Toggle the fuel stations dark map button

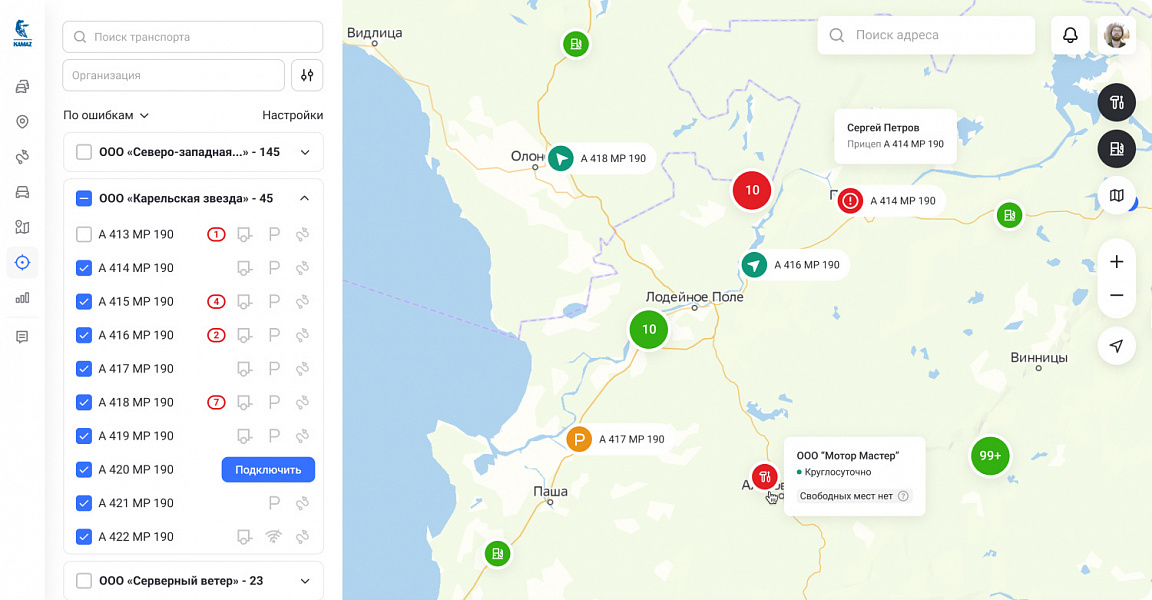pos(1117,149)
